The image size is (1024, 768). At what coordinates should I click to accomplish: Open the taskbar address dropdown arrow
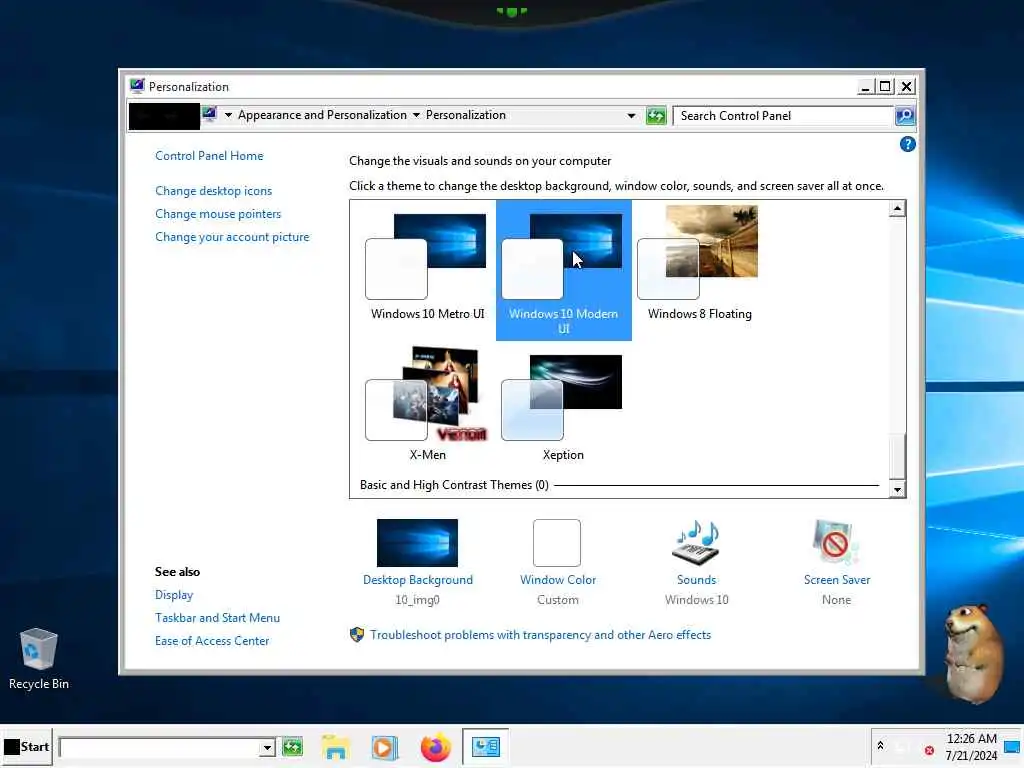[x=266, y=747]
